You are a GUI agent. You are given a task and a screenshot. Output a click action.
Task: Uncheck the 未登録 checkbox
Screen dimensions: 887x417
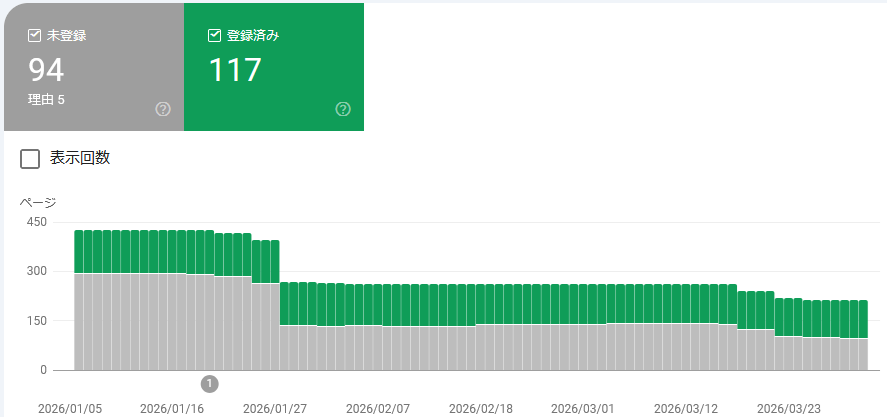click(x=35, y=36)
